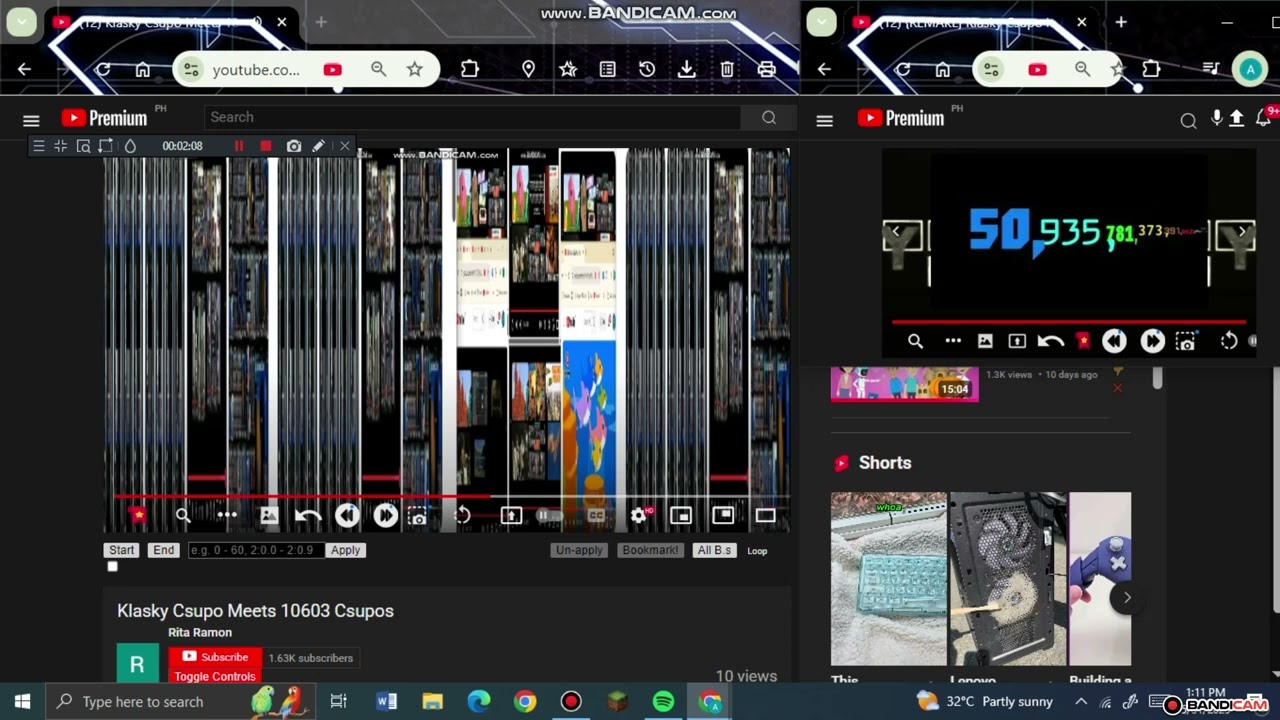
Task: Stop the Bandicam recording with red square
Action: pyautogui.click(x=265, y=146)
